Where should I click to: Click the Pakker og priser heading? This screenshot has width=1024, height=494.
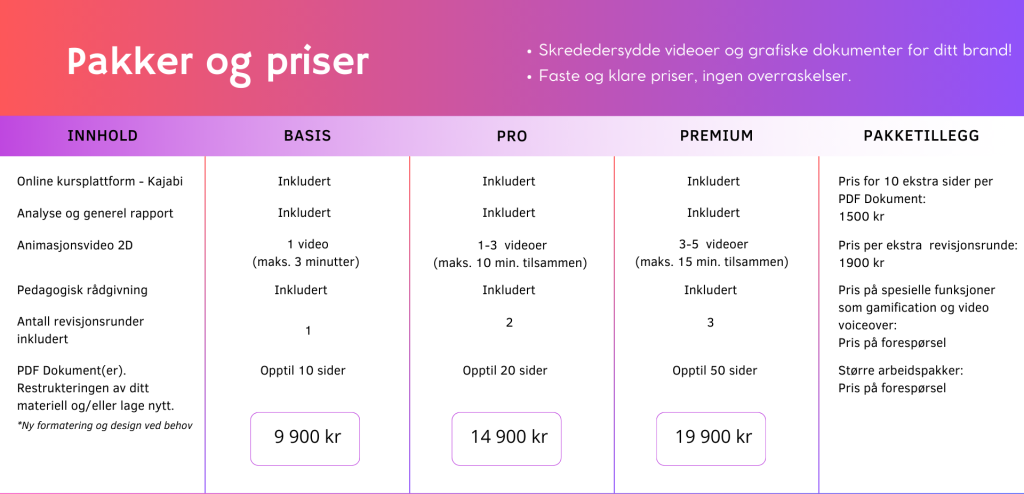218,62
